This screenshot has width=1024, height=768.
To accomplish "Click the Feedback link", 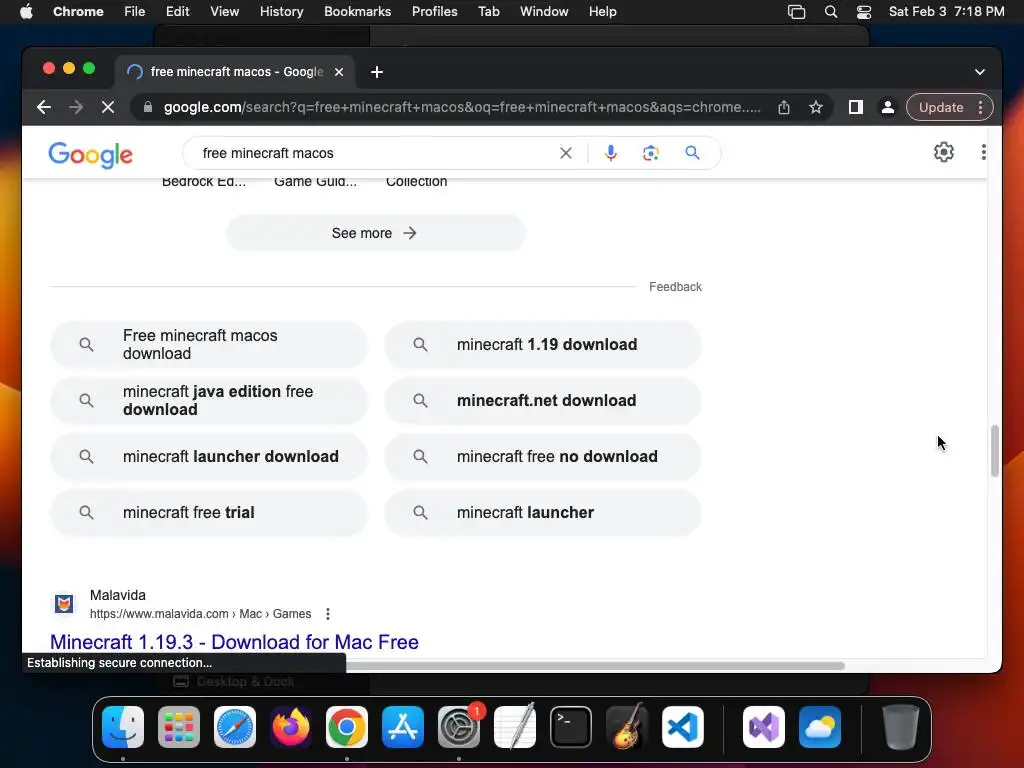I will [675, 287].
